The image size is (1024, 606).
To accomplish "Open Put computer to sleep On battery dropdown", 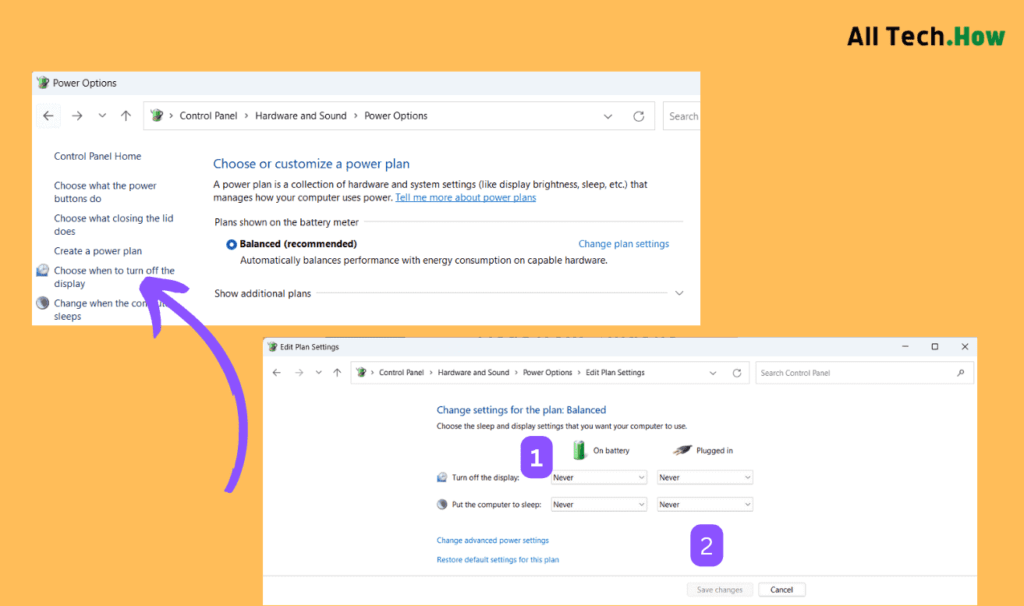I will click(599, 504).
